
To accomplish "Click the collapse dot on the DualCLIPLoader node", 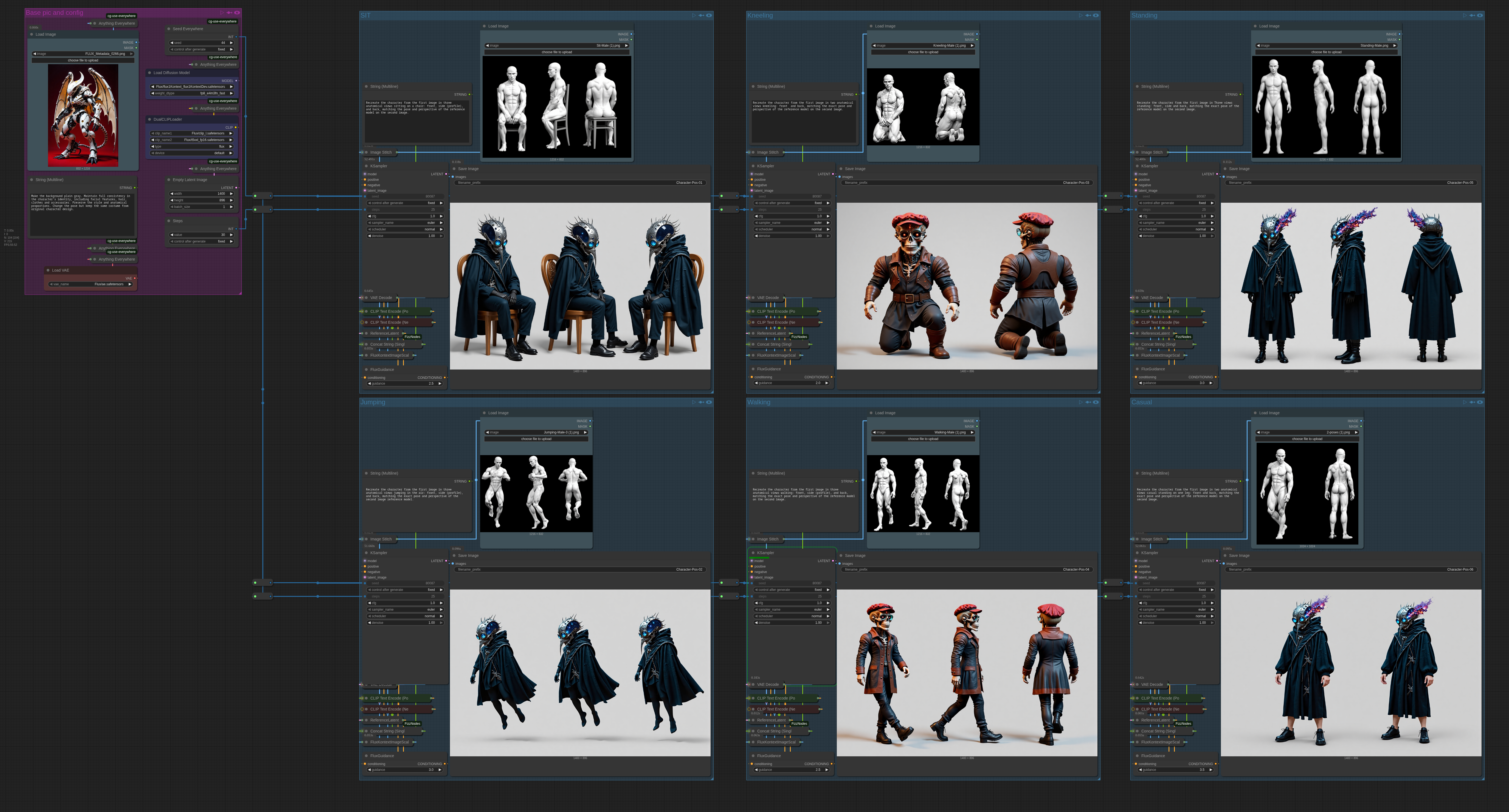I will (149, 119).
